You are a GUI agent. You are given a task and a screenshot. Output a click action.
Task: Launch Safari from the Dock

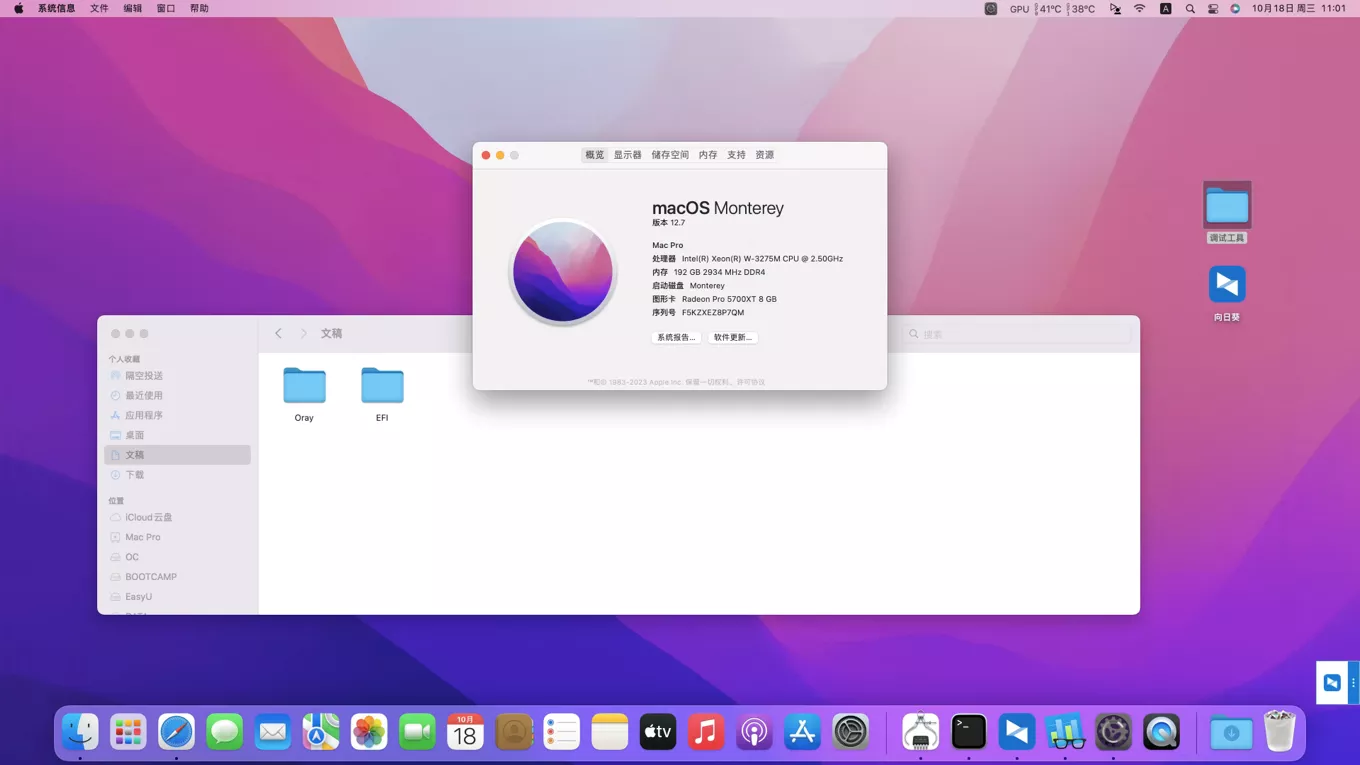pyautogui.click(x=176, y=732)
